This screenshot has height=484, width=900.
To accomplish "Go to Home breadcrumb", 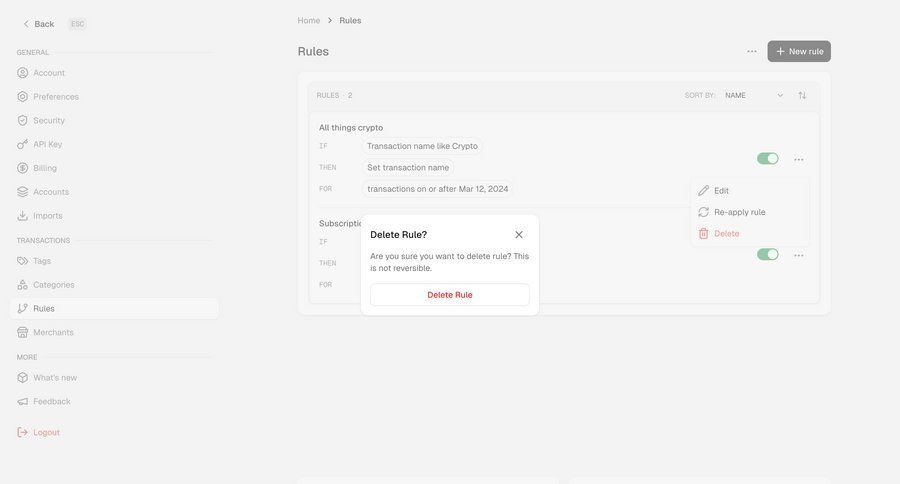I will click(309, 21).
